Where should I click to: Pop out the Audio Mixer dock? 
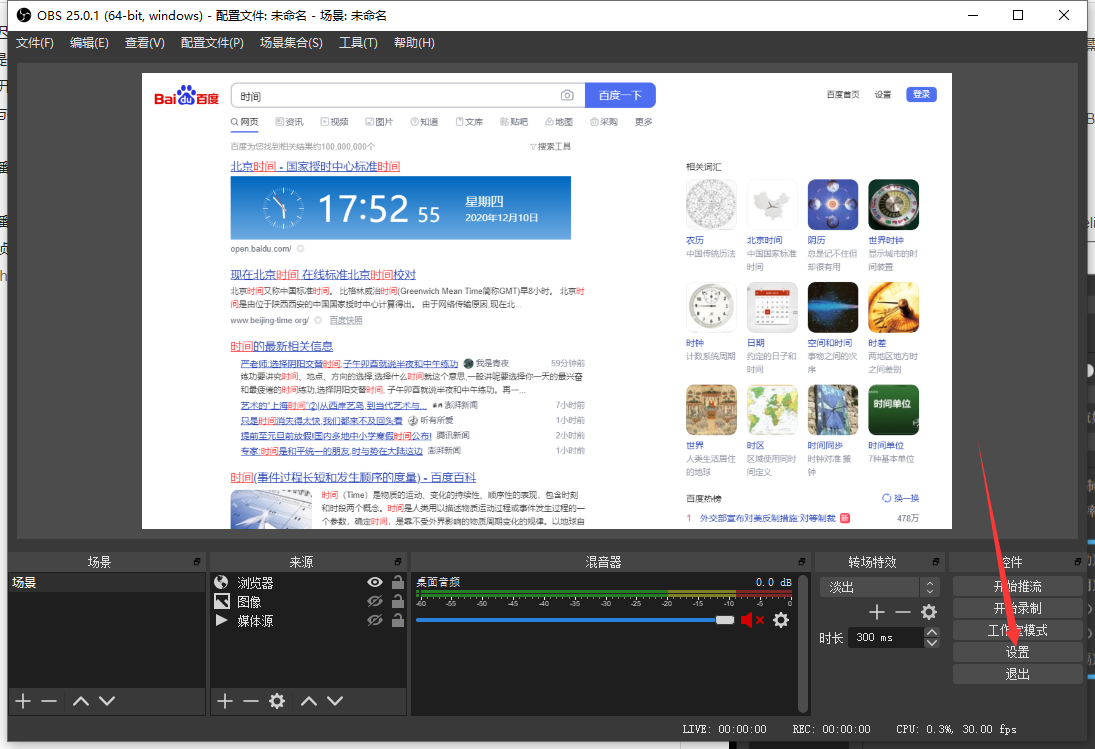(802, 562)
